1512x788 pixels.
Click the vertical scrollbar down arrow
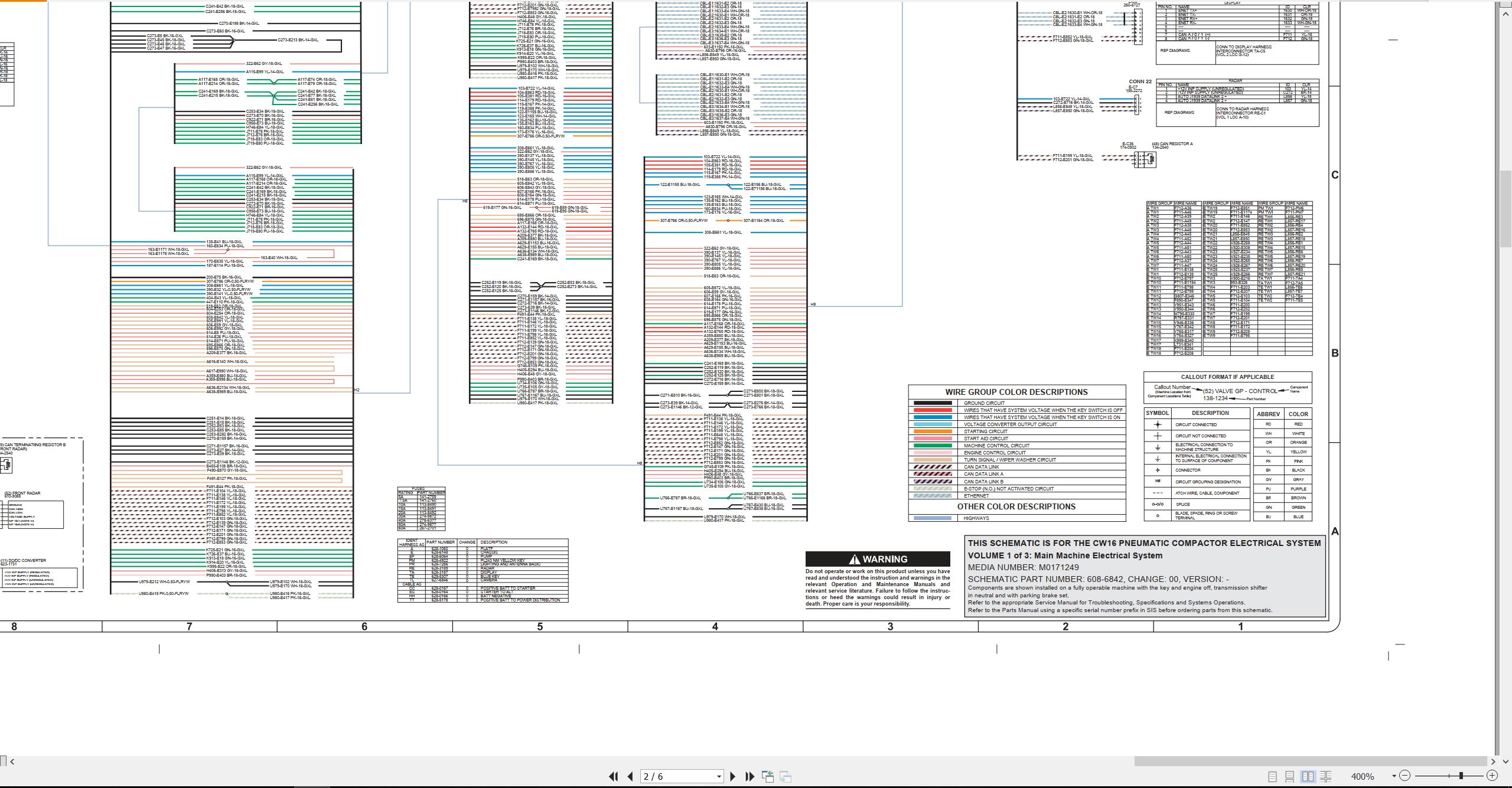[1506, 761]
